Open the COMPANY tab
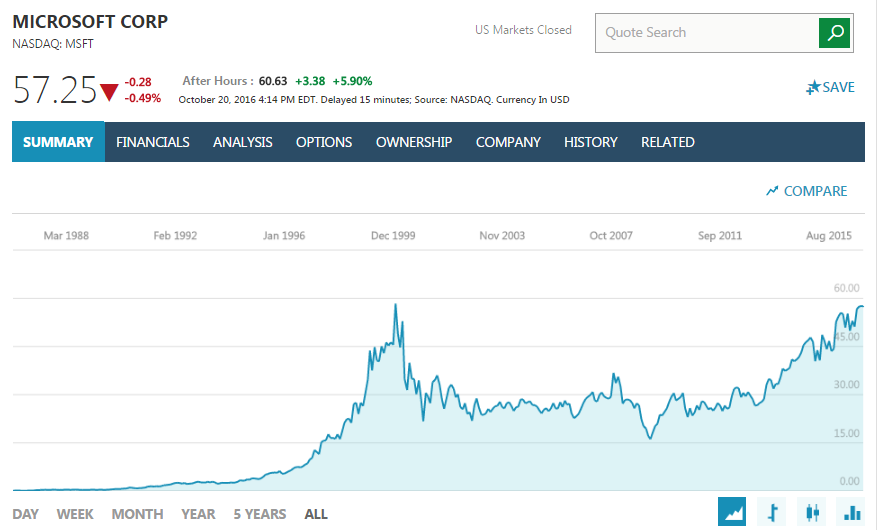 pos(508,142)
